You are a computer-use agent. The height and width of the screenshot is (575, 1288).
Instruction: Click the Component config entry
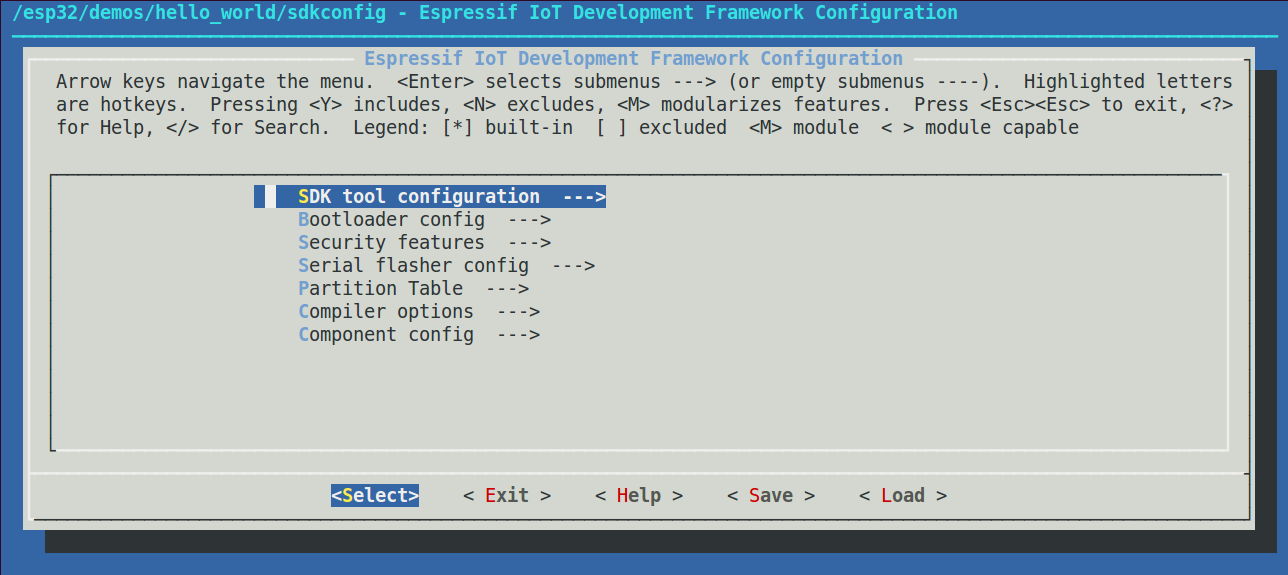386,334
